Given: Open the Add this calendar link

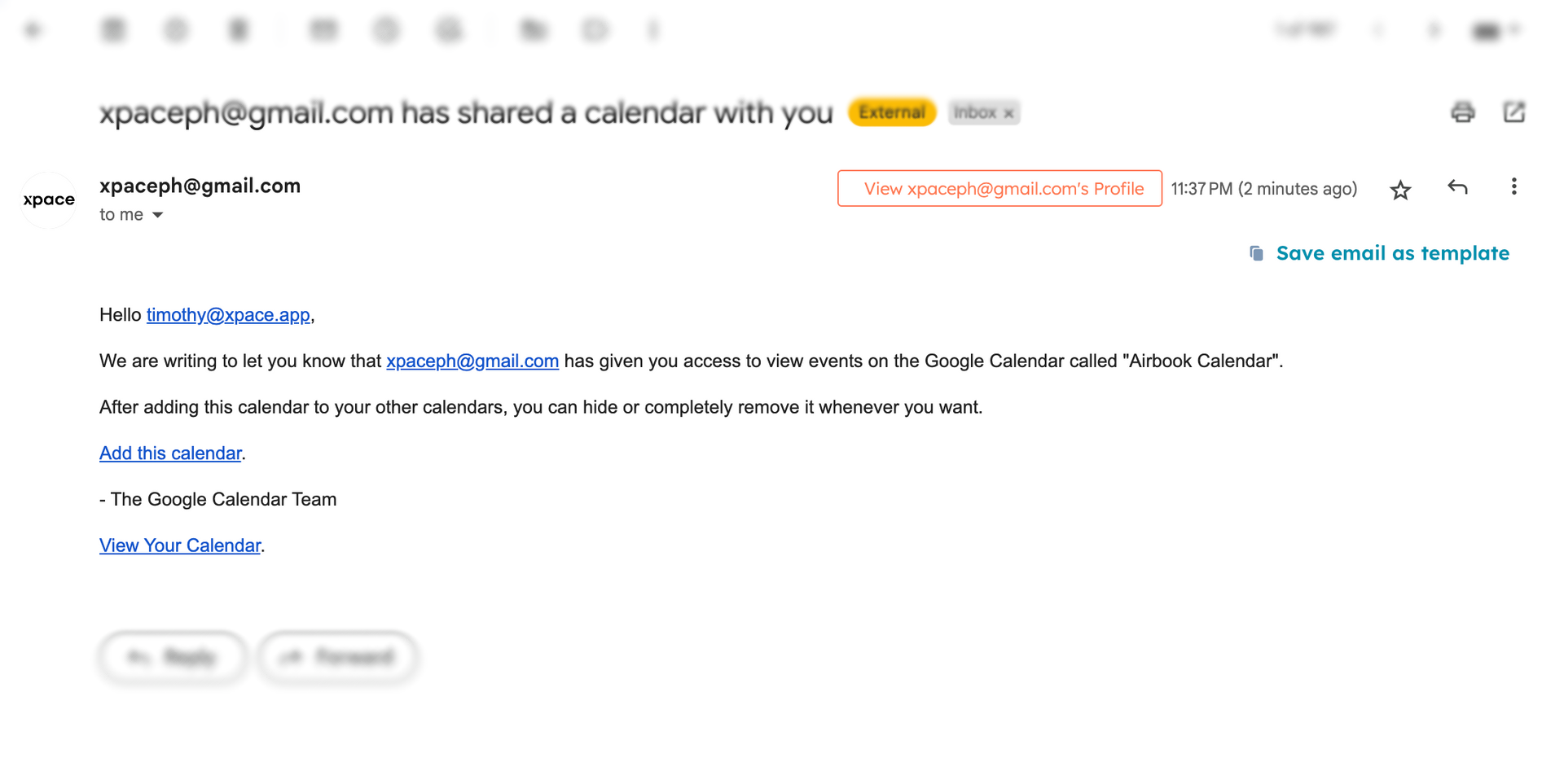Looking at the screenshot, I should pyautogui.click(x=170, y=453).
